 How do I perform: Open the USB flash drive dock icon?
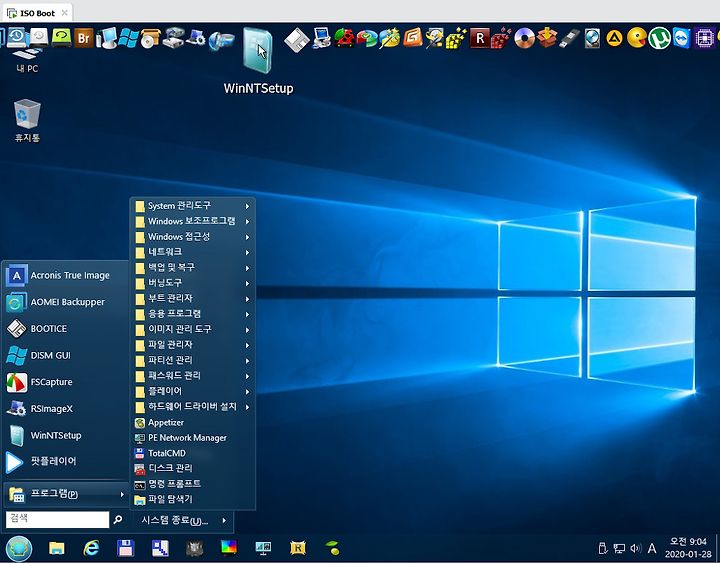coord(569,39)
